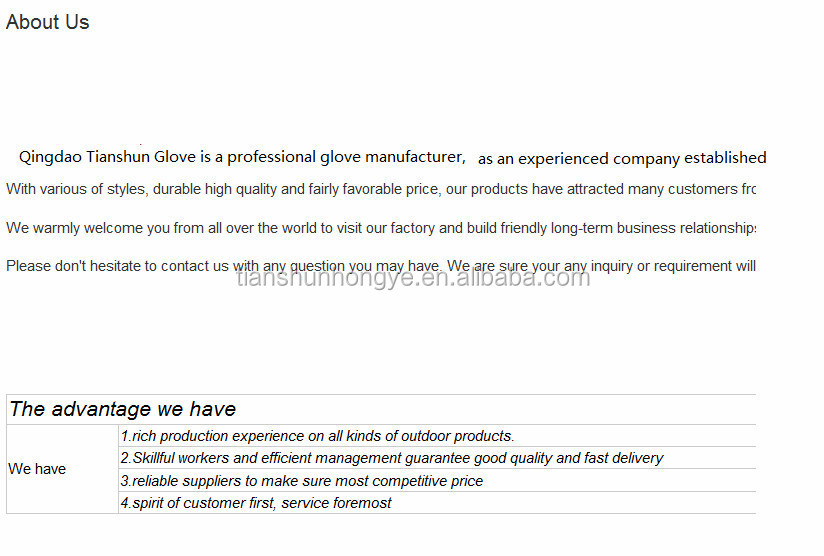
Task: Click 'service foremost' text in last row
Action: (x=336, y=503)
